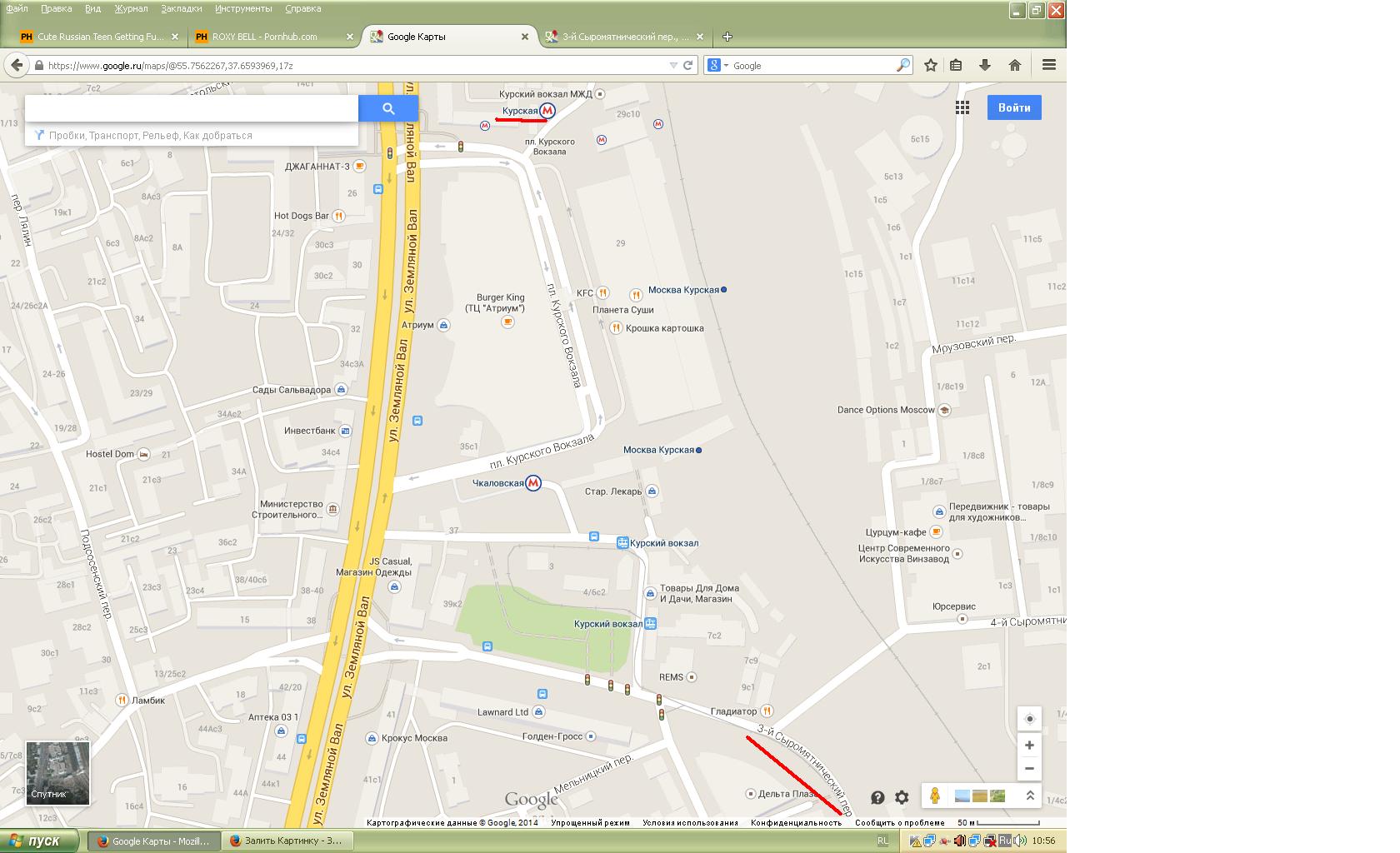Switch to Упрощенный режим link

590,823
